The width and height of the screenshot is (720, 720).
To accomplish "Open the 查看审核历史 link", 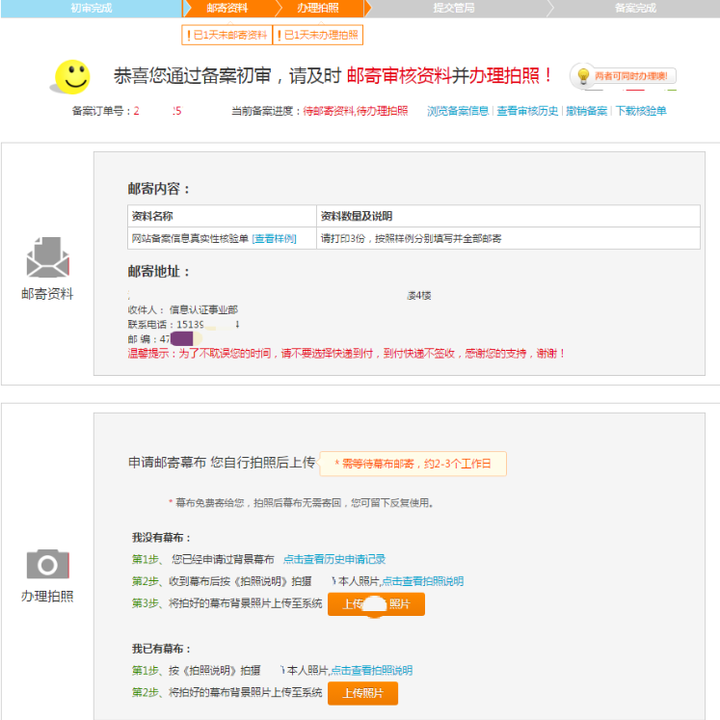I will pyautogui.click(x=527, y=111).
